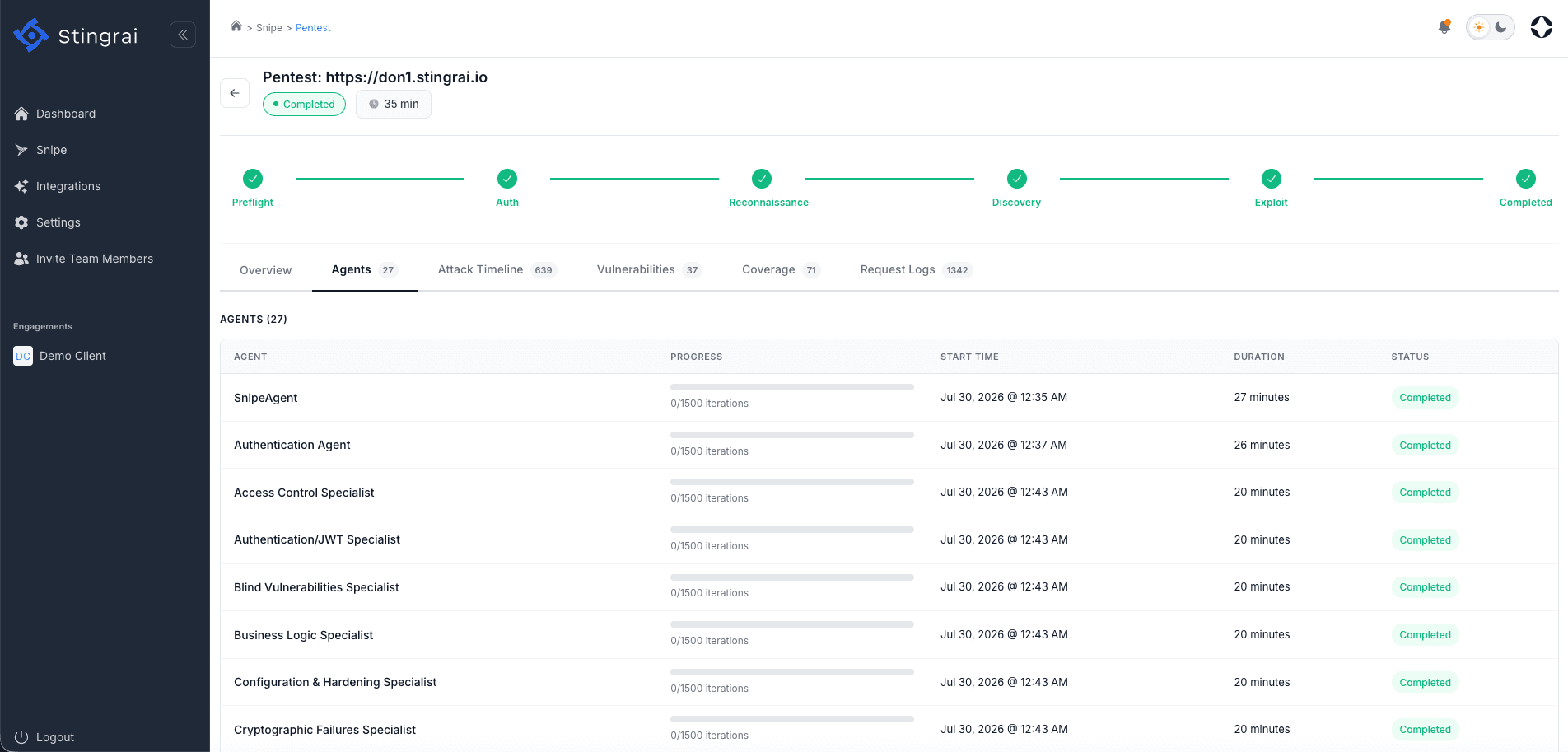This screenshot has width=1568, height=752.
Task: Click Business Logic Specialist's Completed badge
Action: pyautogui.click(x=1425, y=635)
